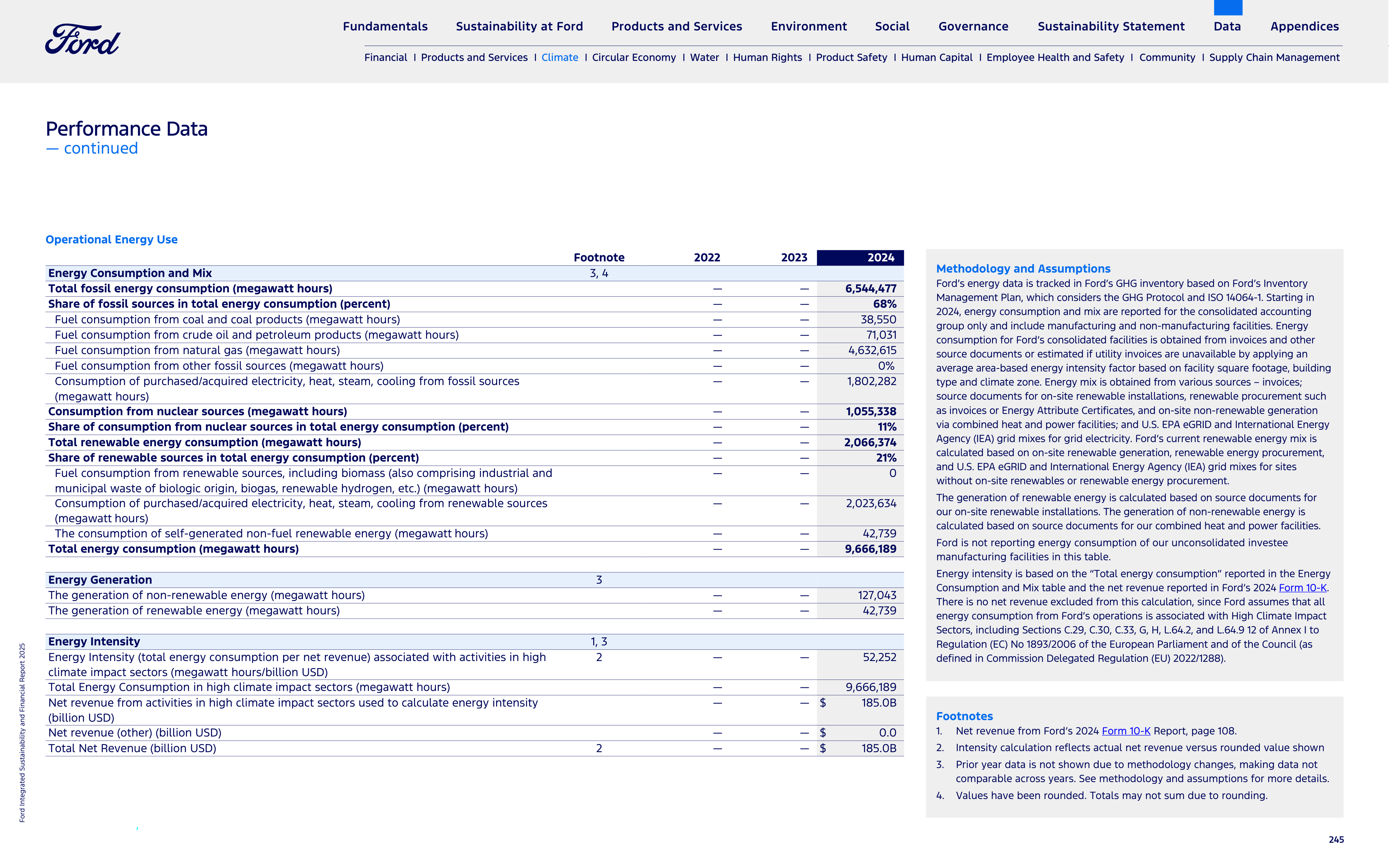Open Product Safety subsection
1389x868 pixels.
851,58
